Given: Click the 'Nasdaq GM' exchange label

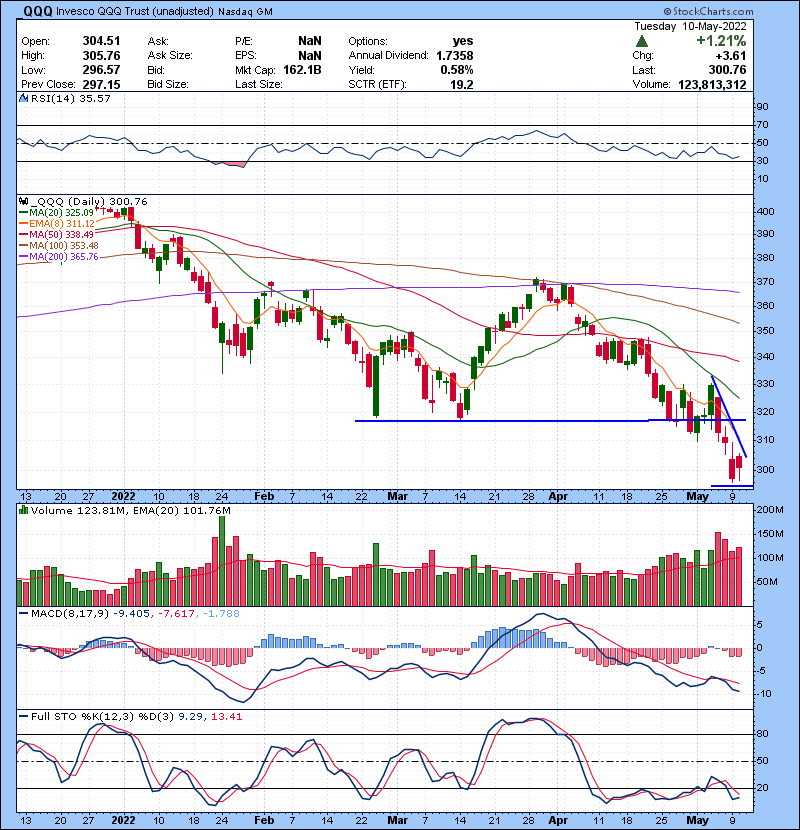Looking at the screenshot, I should click(245, 12).
